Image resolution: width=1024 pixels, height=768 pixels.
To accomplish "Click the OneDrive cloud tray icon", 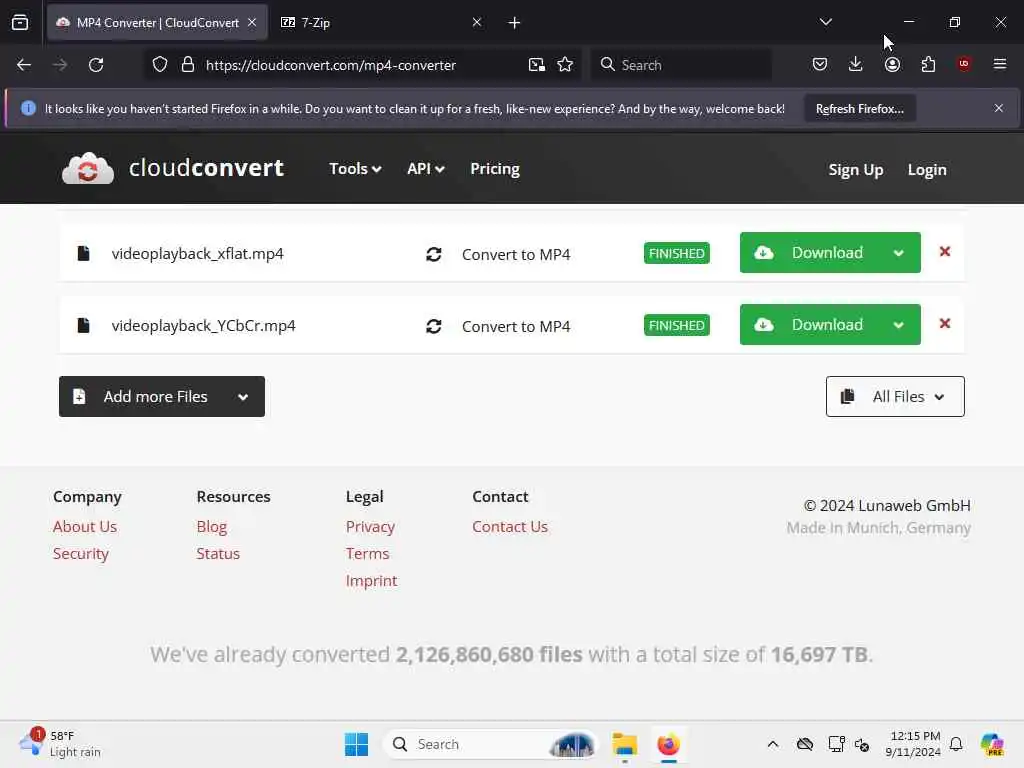I will 805,744.
